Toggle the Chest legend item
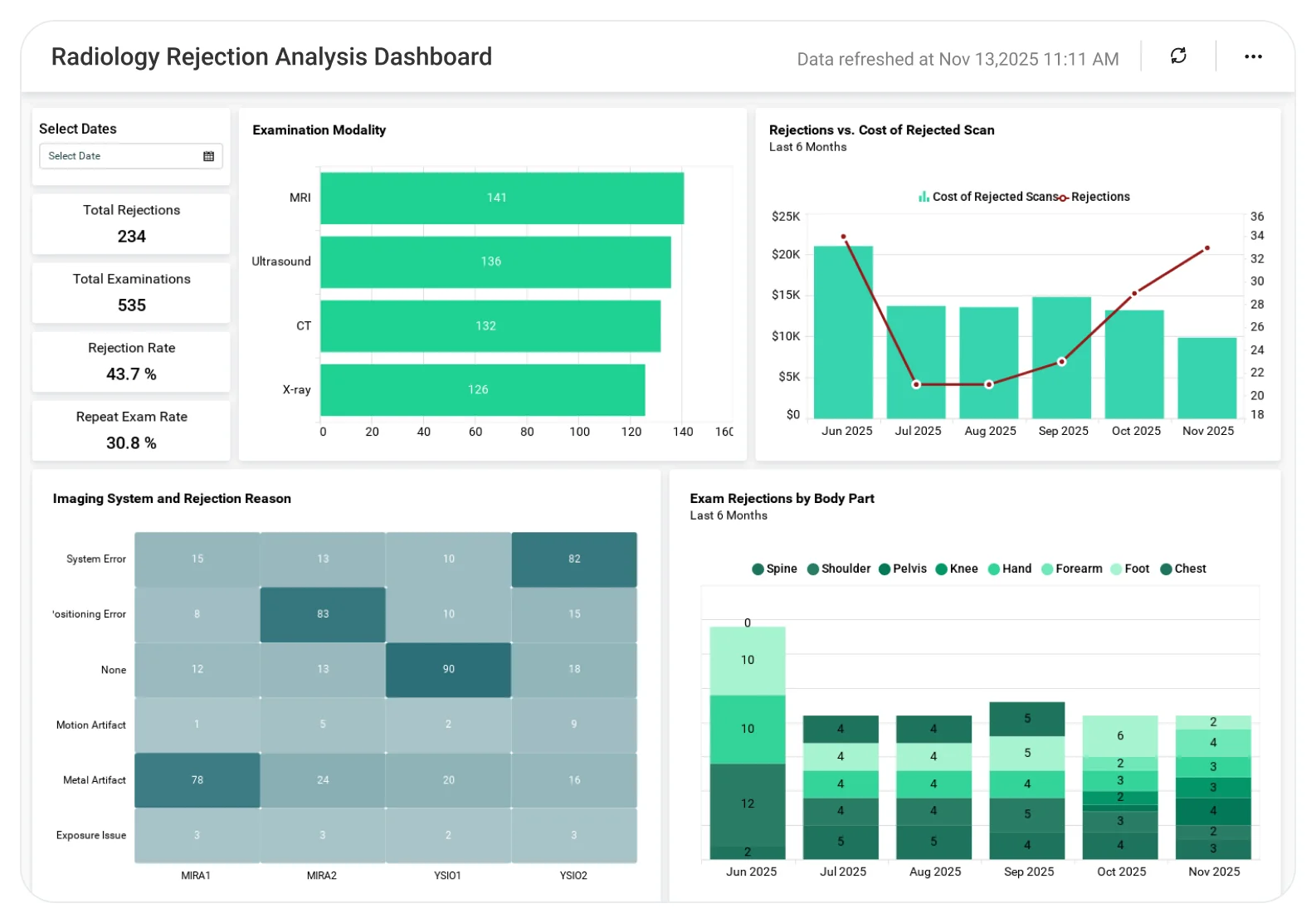 (1183, 569)
